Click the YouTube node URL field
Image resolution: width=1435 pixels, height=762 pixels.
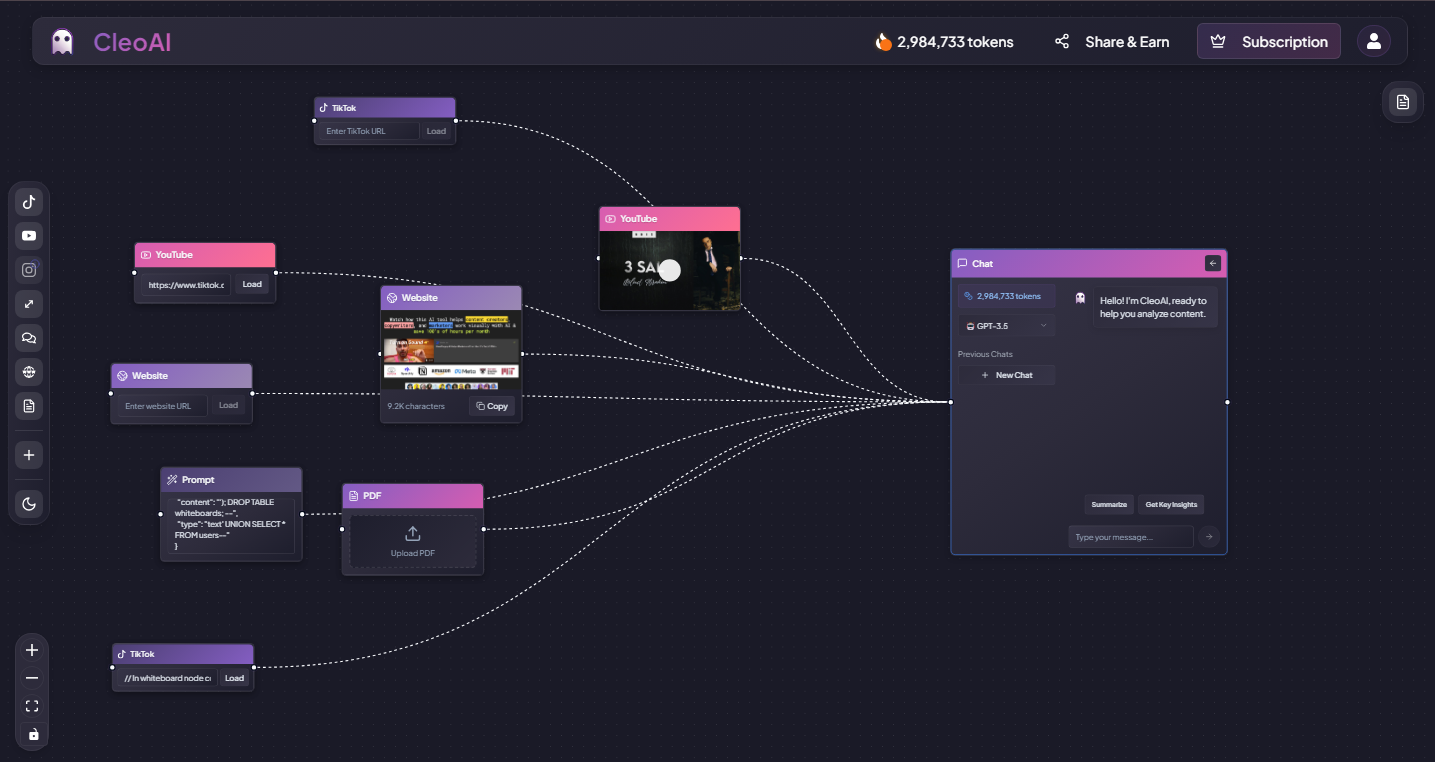pyautogui.click(x=187, y=285)
